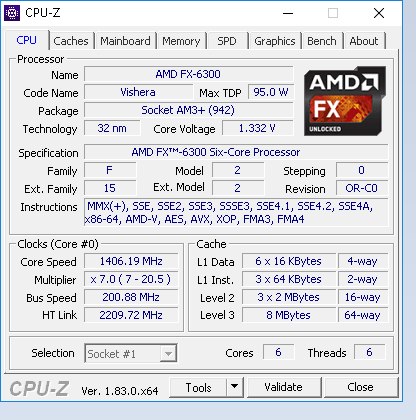Click the Core Speed value field
This screenshot has height=420, width=416.
pyautogui.click(x=131, y=261)
